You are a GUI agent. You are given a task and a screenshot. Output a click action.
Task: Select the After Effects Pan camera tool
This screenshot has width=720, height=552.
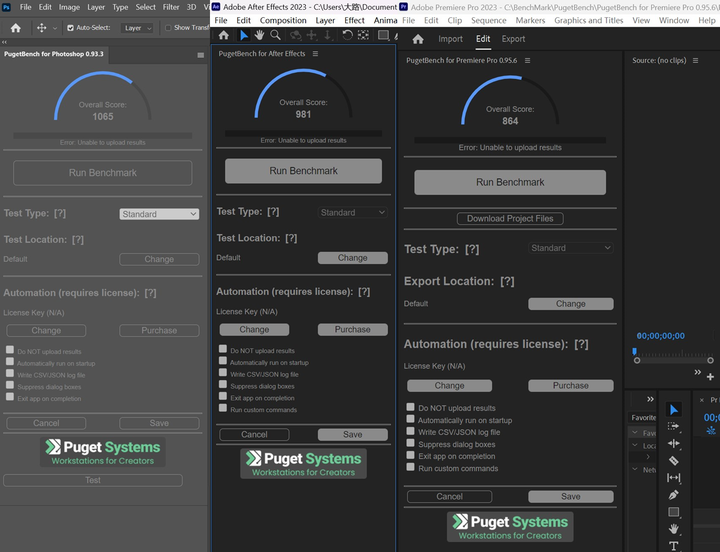pyautogui.click(x=312, y=35)
